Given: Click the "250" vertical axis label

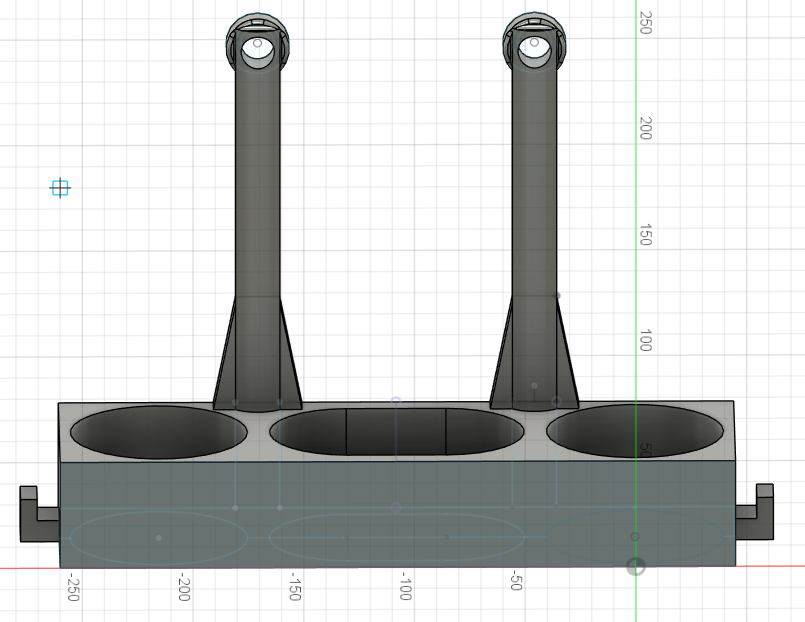Looking at the screenshot, I should pyautogui.click(x=645, y=23).
